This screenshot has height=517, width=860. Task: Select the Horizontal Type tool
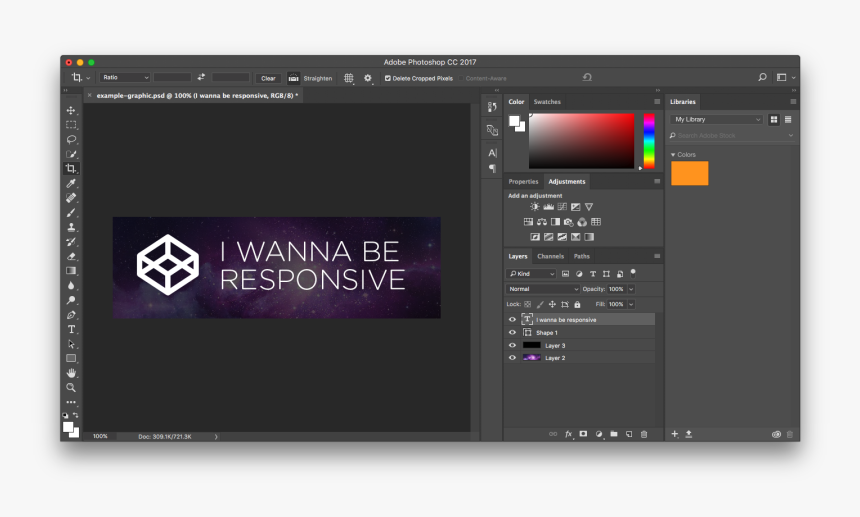tap(71, 329)
